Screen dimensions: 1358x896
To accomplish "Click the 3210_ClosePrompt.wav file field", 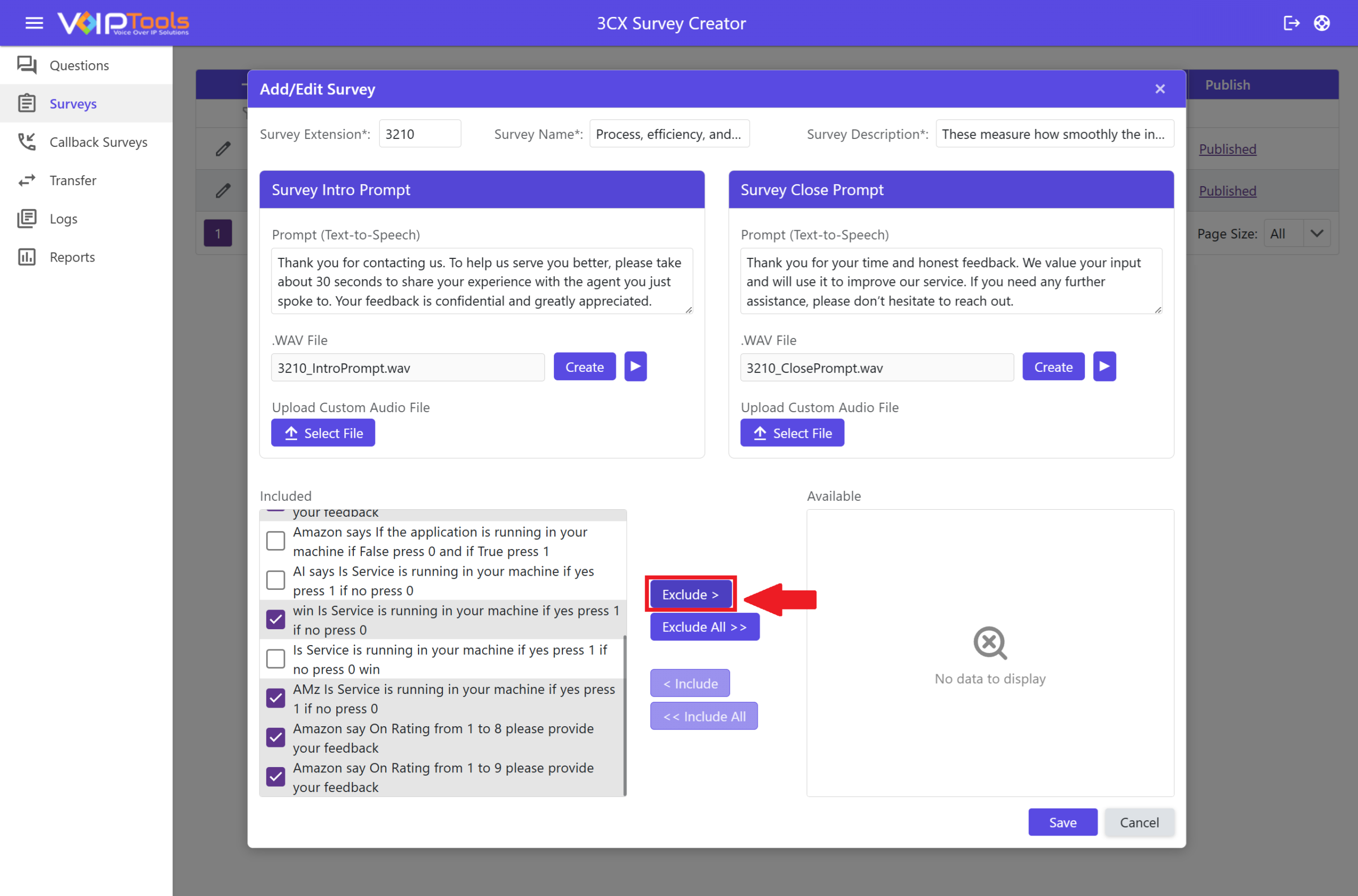I will 876,368.
